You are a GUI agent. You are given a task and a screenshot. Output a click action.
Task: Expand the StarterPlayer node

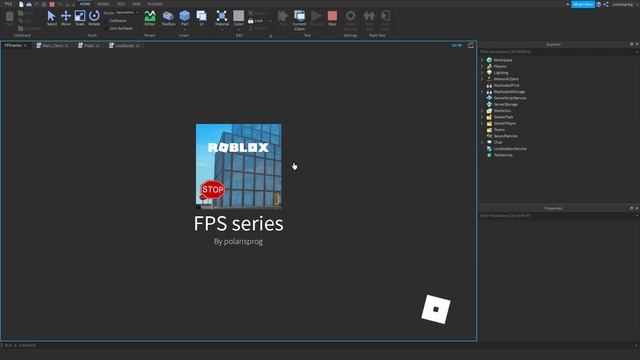coord(482,123)
